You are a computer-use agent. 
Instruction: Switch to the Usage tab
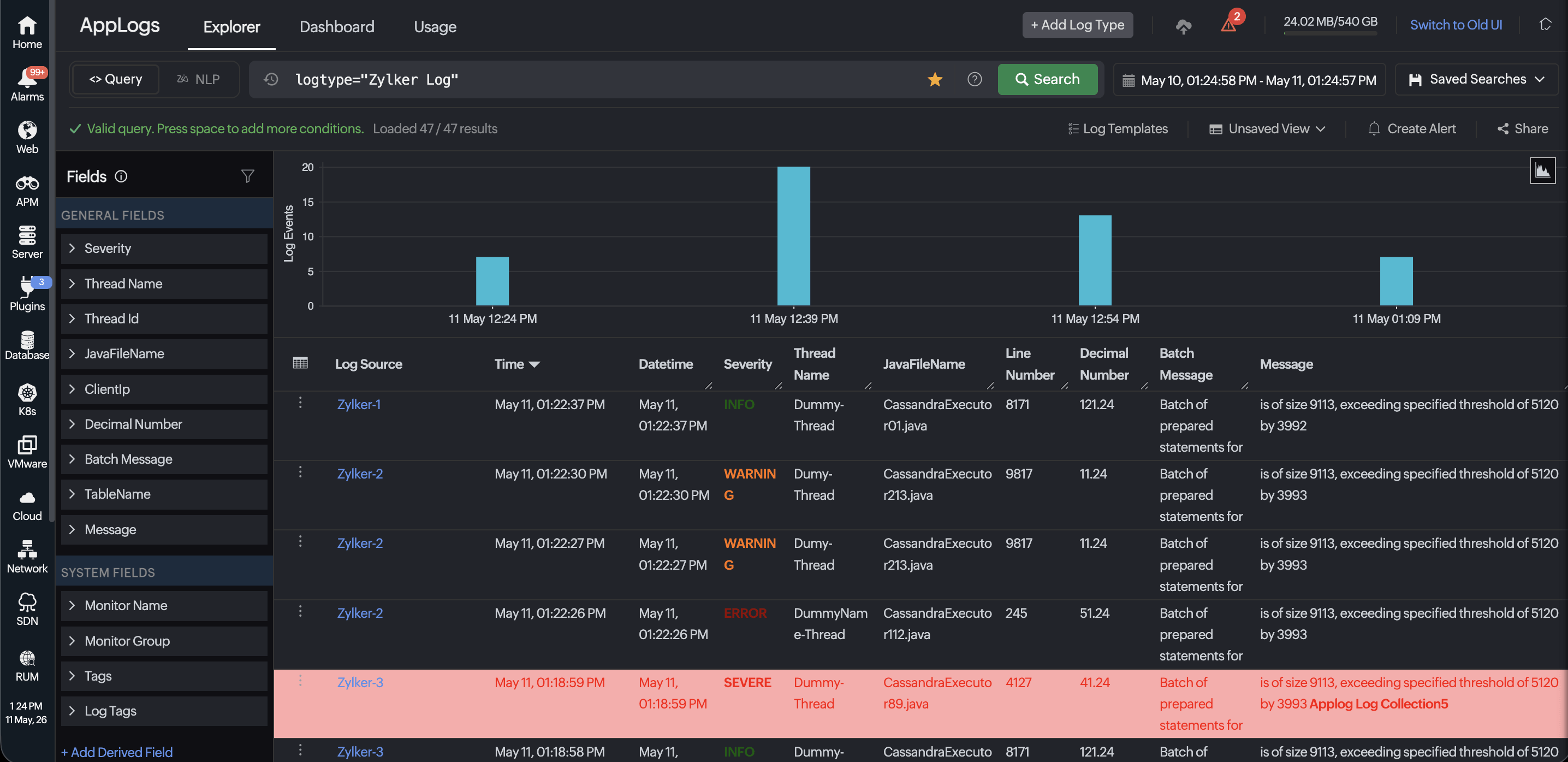click(x=435, y=27)
